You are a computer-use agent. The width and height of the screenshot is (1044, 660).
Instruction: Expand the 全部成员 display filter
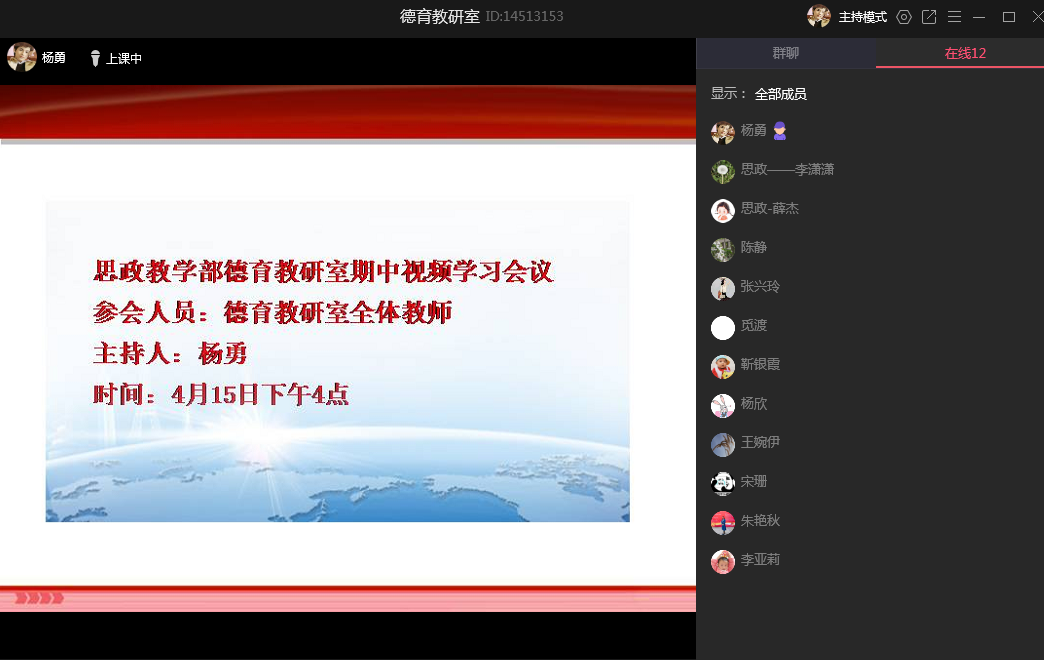click(780, 94)
